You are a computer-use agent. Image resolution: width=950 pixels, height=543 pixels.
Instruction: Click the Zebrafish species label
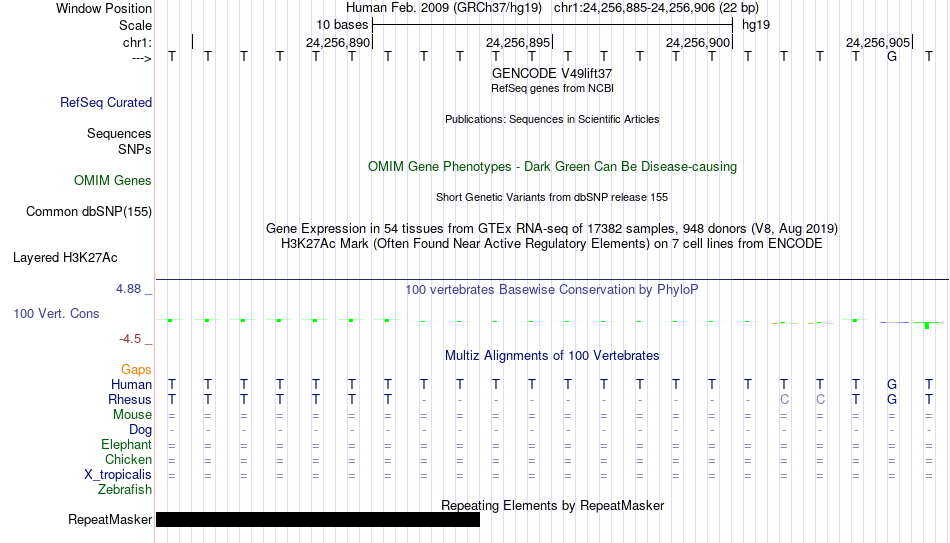[125, 490]
